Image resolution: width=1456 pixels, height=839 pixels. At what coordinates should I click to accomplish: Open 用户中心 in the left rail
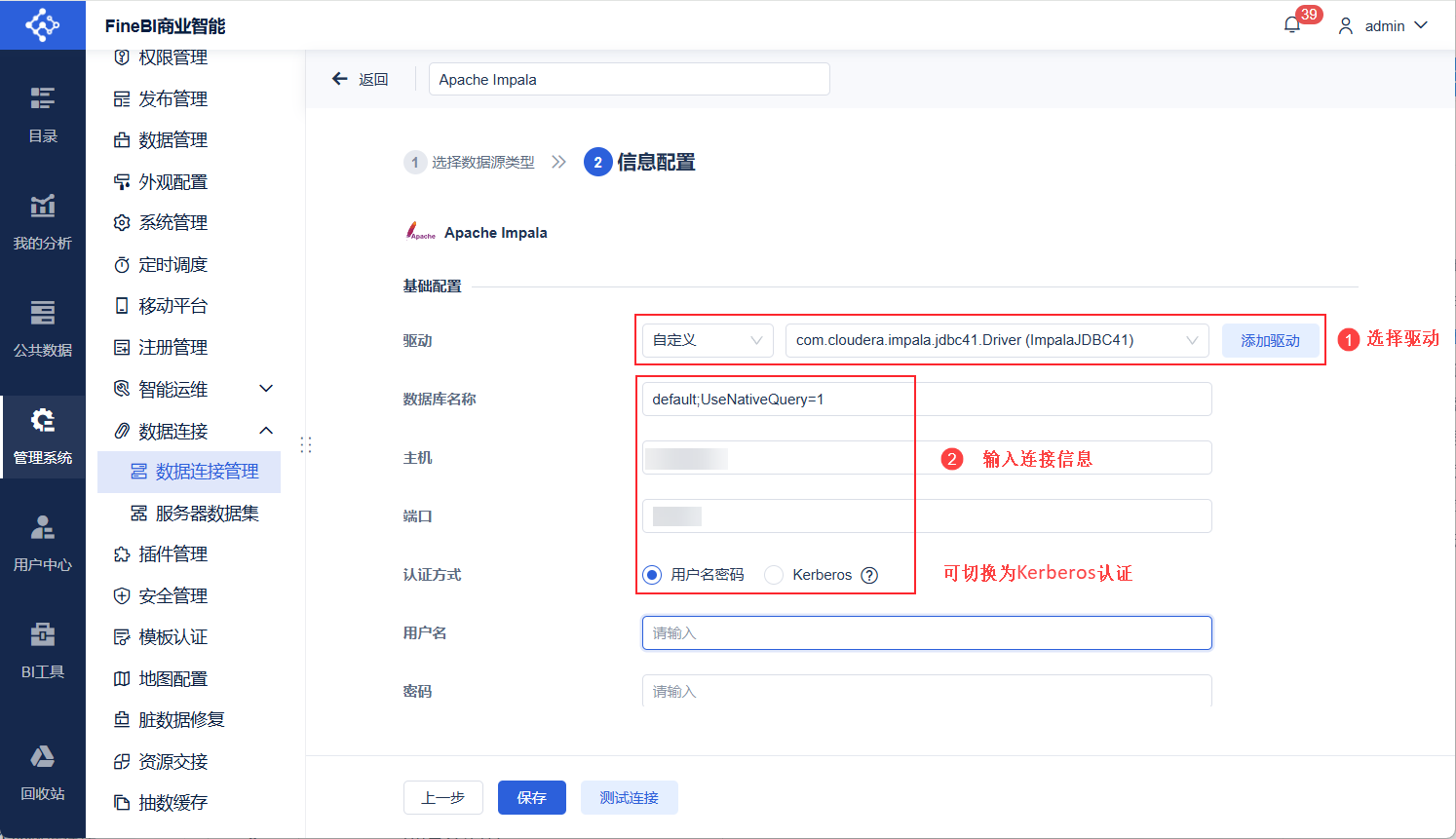pyautogui.click(x=43, y=543)
